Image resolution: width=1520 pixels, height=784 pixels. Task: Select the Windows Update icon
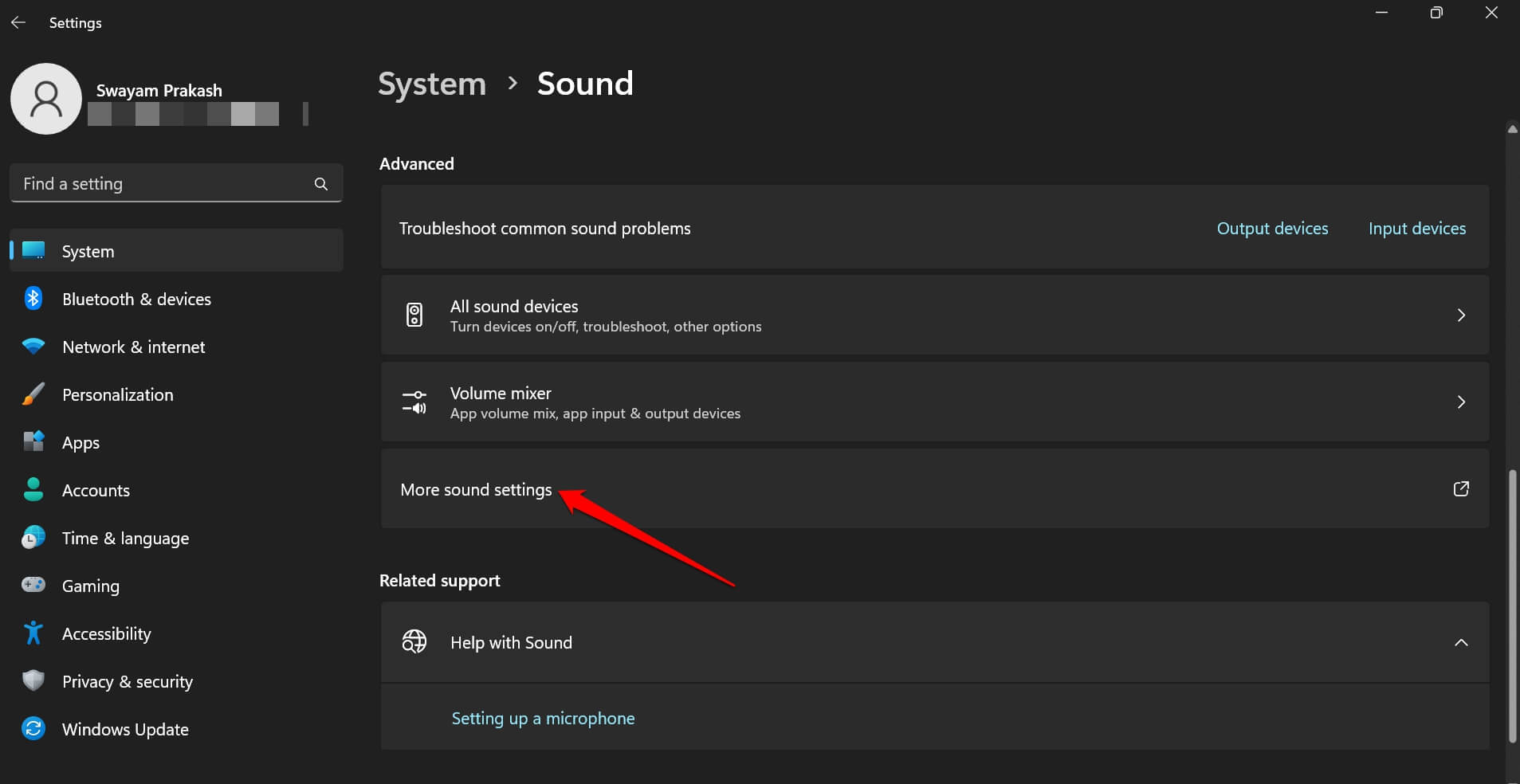coord(33,728)
